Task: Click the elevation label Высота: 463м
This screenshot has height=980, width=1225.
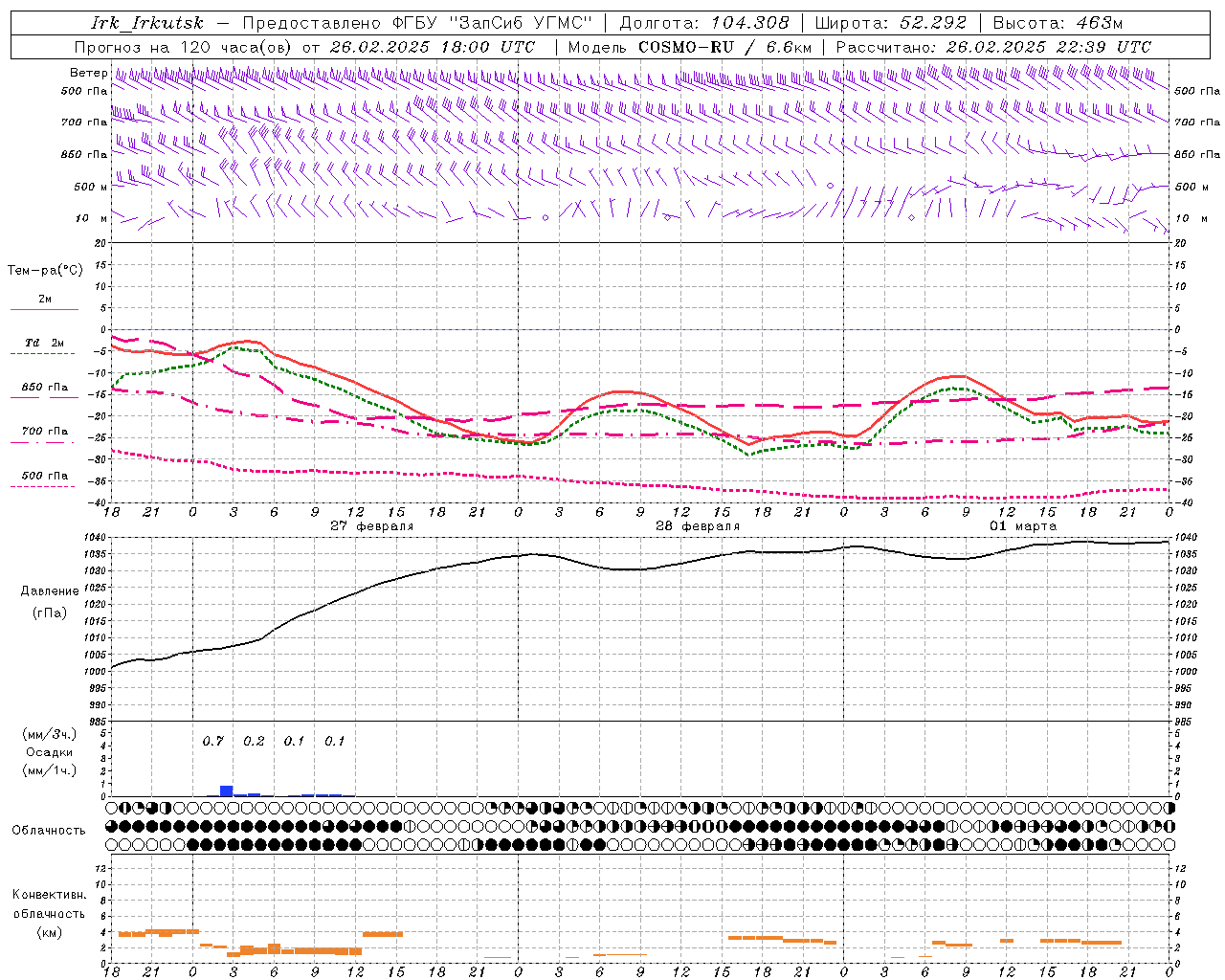Action: coord(1058,23)
